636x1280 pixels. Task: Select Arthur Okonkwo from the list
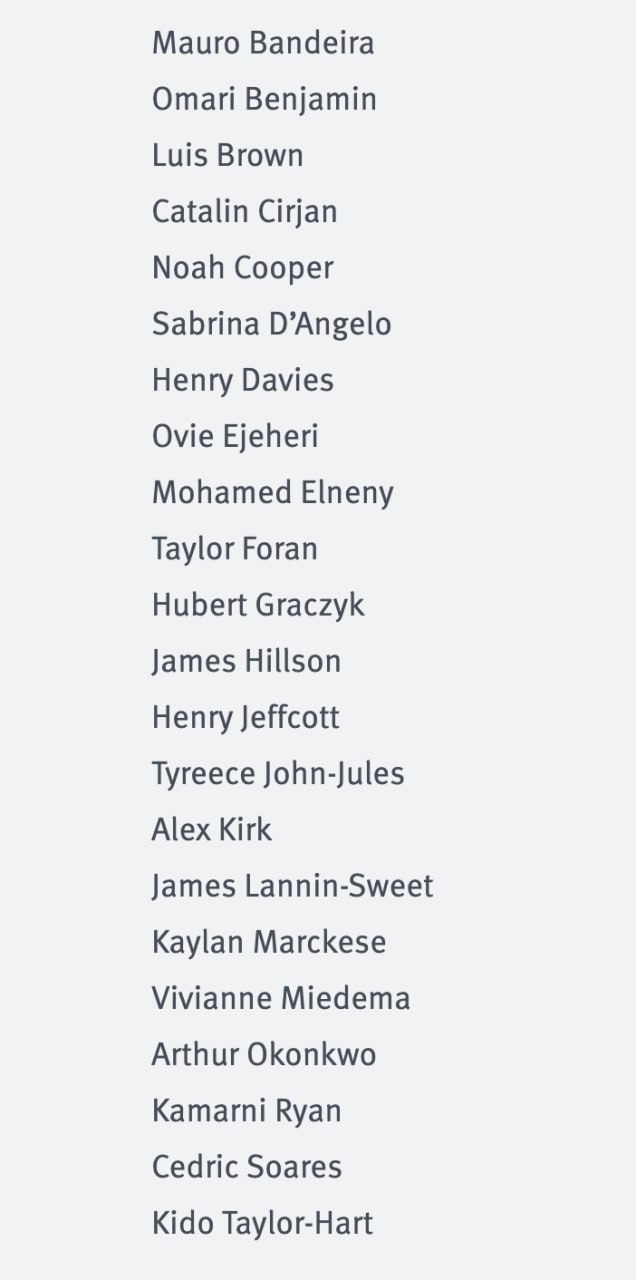[x=263, y=1054]
